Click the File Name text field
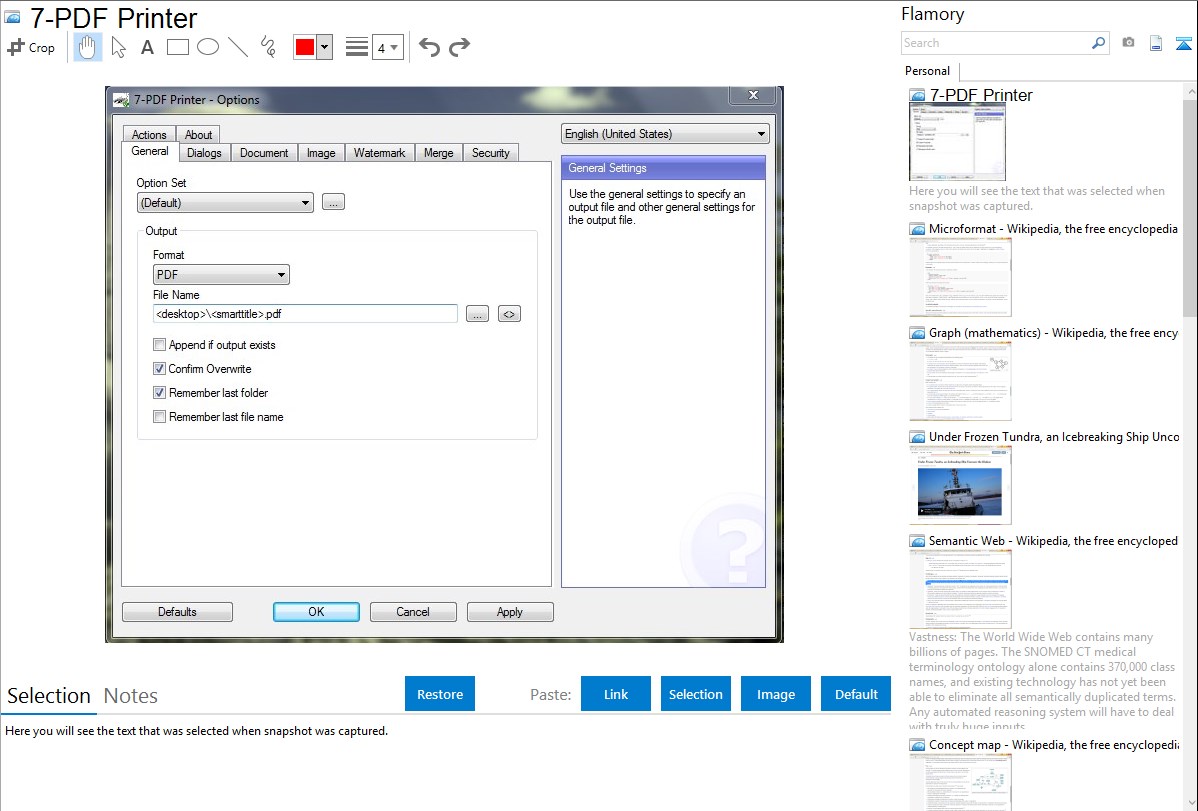This screenshot has height=811, width=1198. coord(305,313)
